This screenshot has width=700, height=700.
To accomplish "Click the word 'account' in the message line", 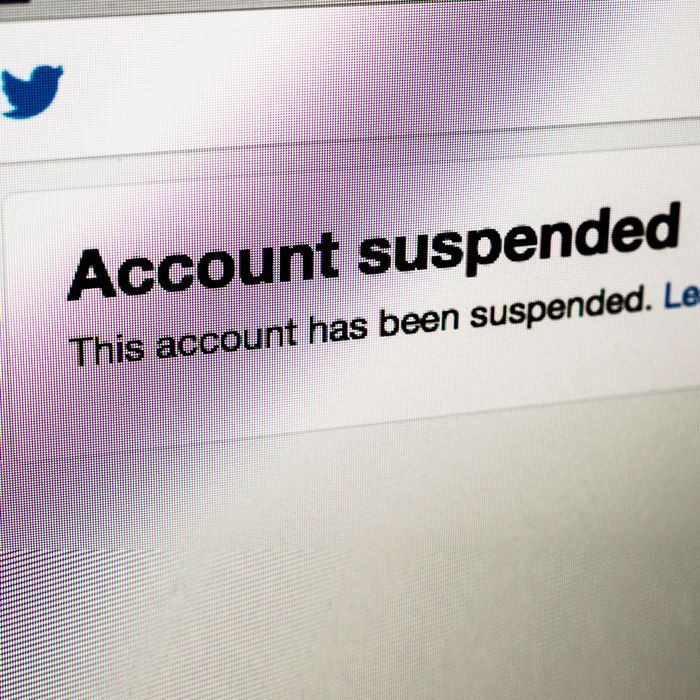I will tap(227, 338).
